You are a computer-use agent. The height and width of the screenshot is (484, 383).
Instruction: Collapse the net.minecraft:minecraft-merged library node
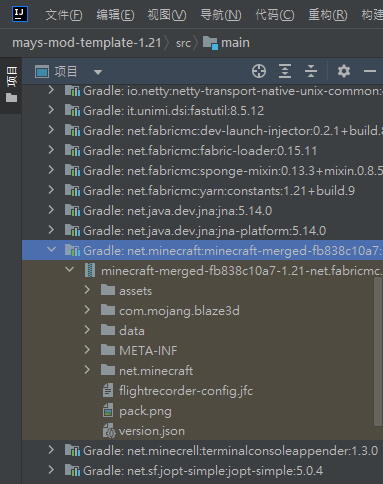coord(51,249)
